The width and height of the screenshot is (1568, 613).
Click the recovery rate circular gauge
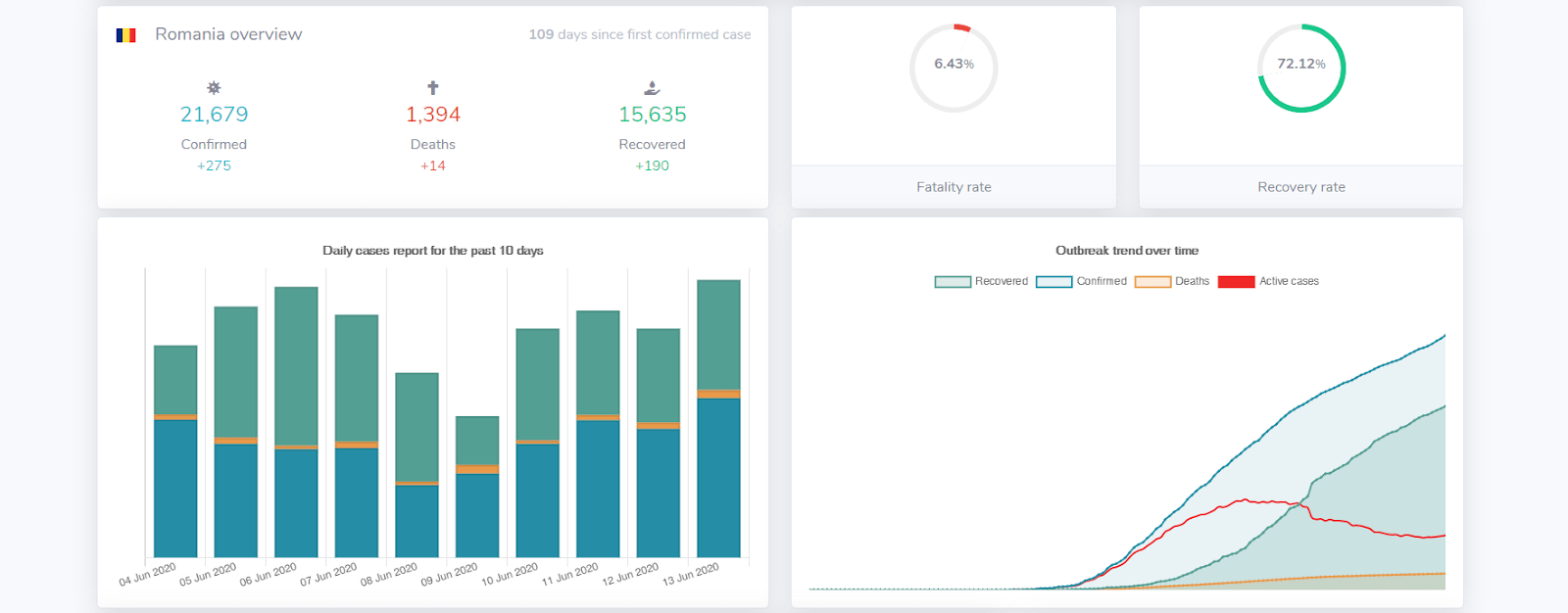[x=1300, y=68]
